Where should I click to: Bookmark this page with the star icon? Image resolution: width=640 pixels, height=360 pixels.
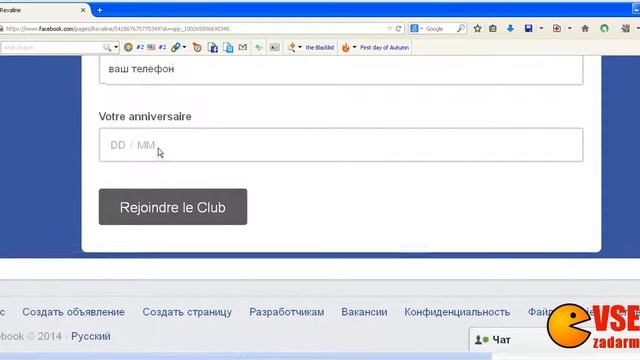point(477,29)
